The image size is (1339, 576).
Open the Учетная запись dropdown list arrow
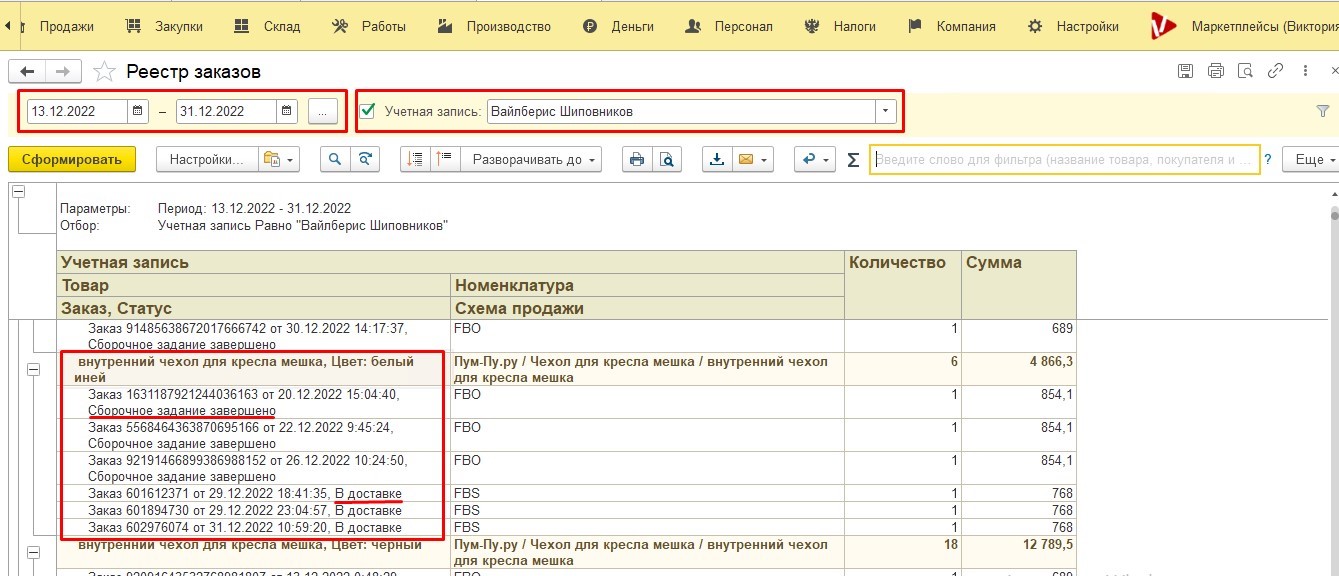point(886,111)
